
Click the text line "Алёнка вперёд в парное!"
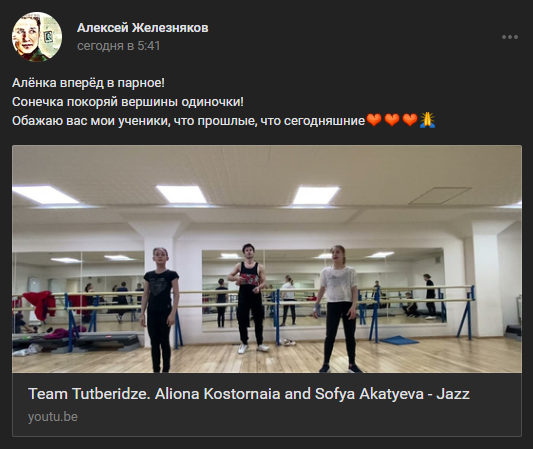88,83
